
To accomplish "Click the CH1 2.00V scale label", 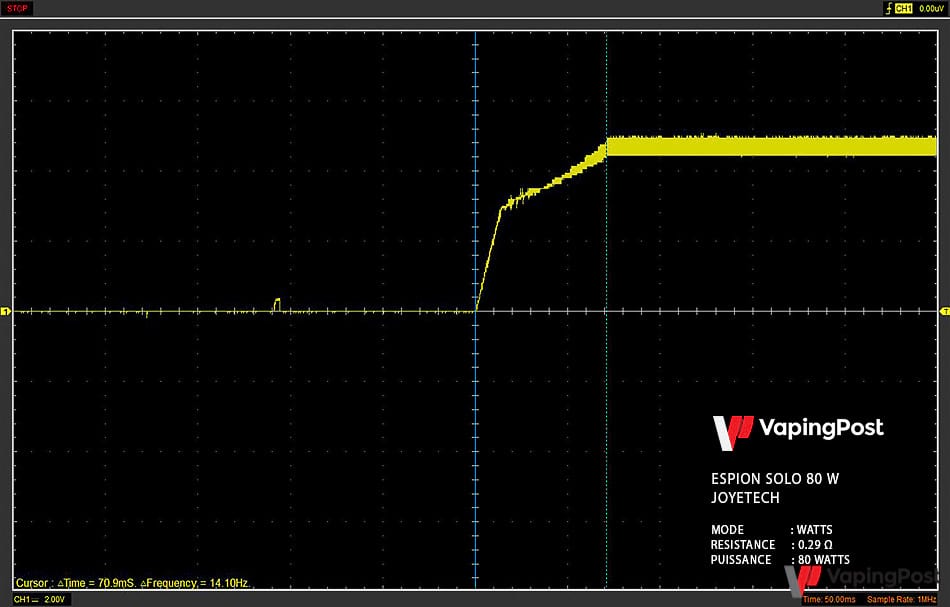I will point(39,599).
